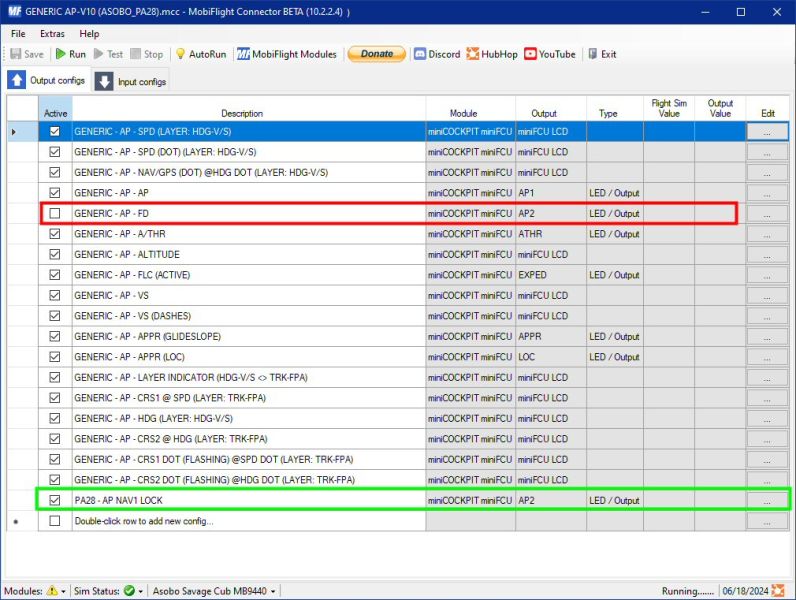This screenshot has width=796, height=600.
Task: Edit the GENERIC - AP - ALTITUDE config
Action: click(767, 255)
